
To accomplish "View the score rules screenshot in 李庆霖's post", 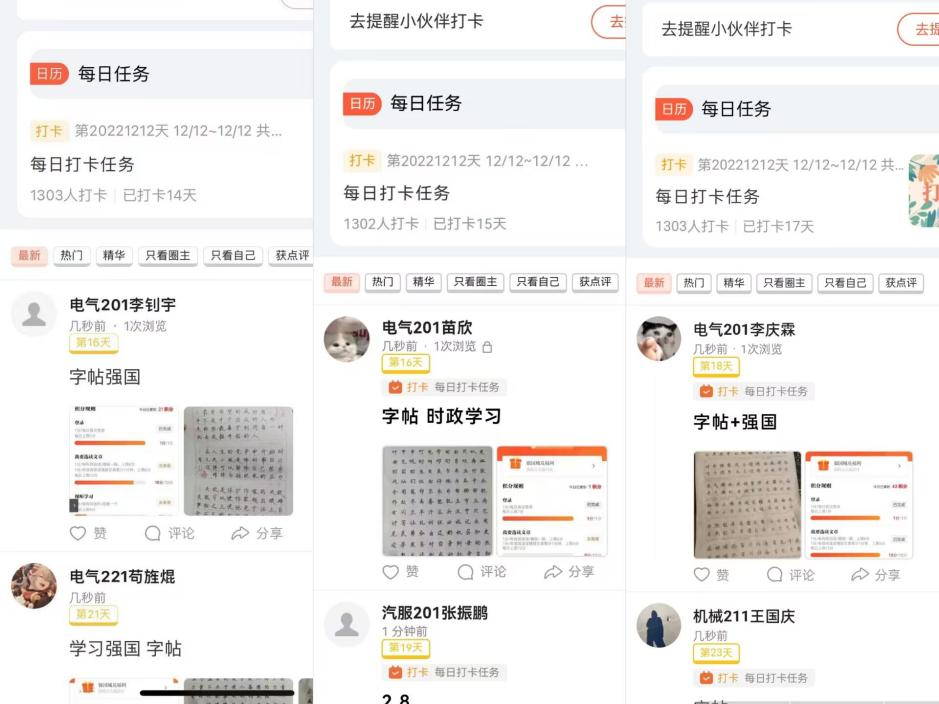I will coord(859,505).
